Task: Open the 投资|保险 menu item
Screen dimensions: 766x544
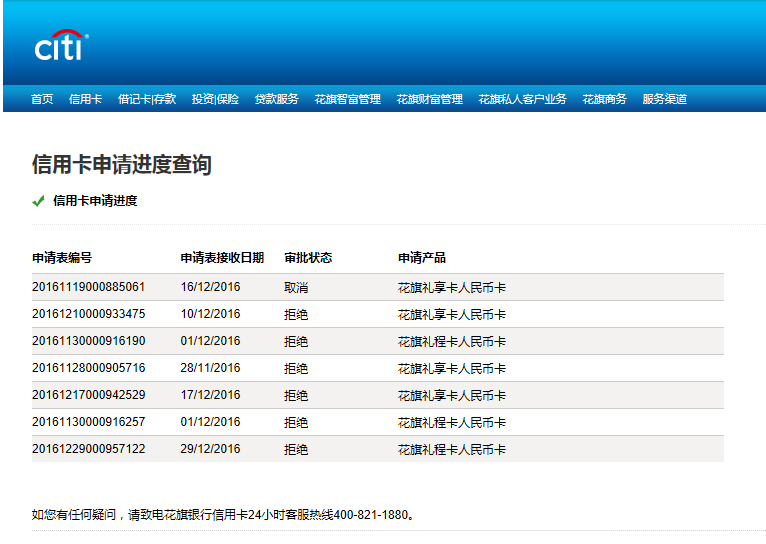Action: 215,99
